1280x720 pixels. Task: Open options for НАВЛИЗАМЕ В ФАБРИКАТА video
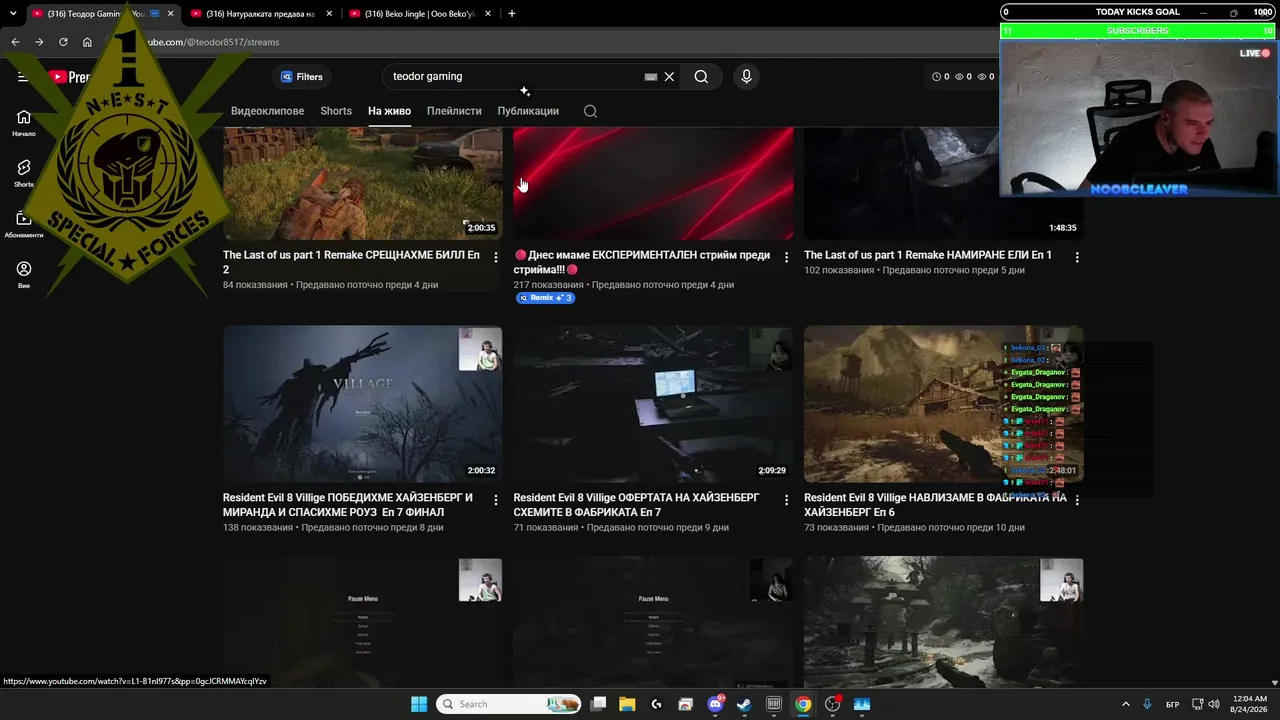click(x=1077, y=500)
